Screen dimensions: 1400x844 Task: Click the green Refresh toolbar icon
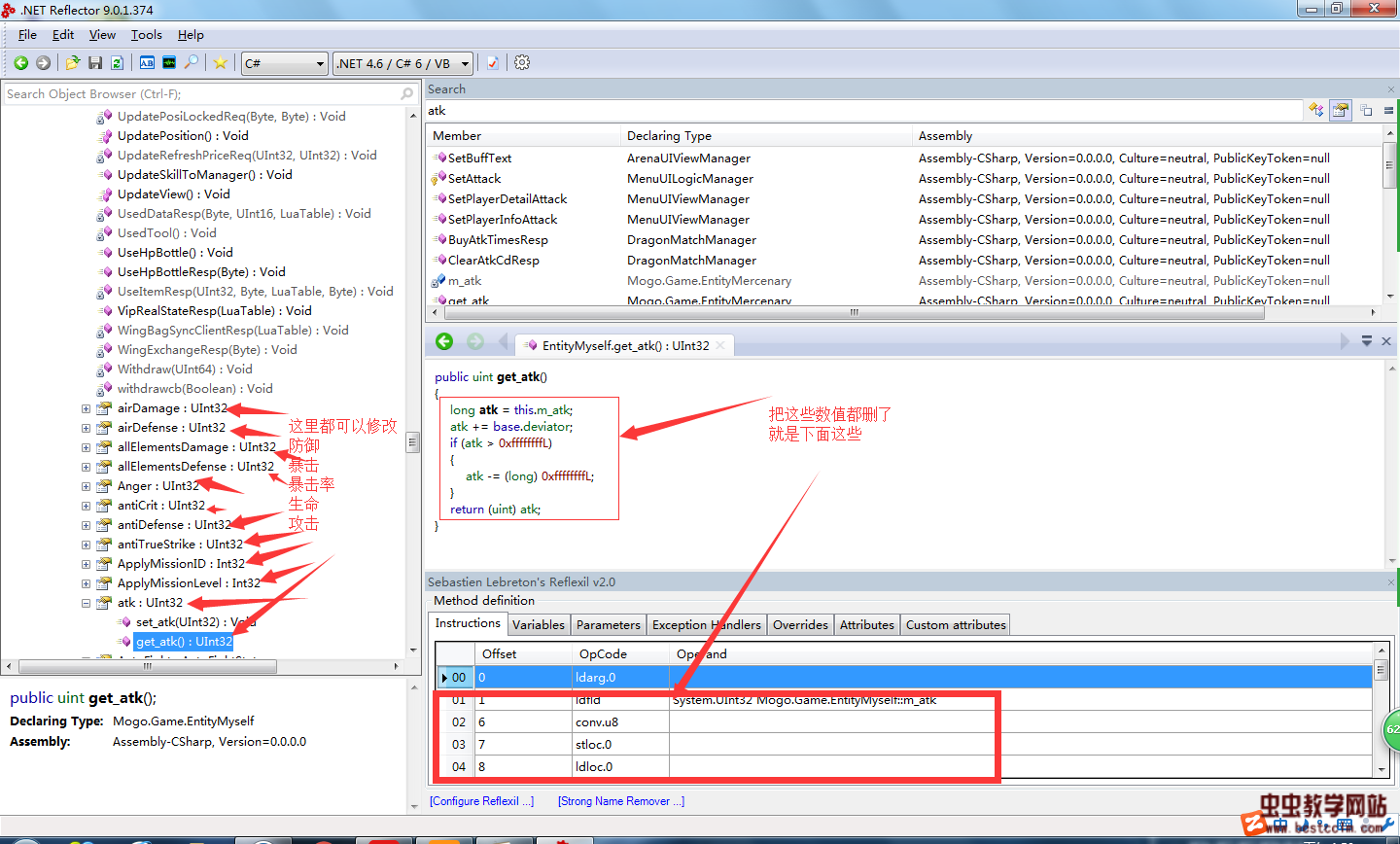pyautogui.click(x=117, y=63)
